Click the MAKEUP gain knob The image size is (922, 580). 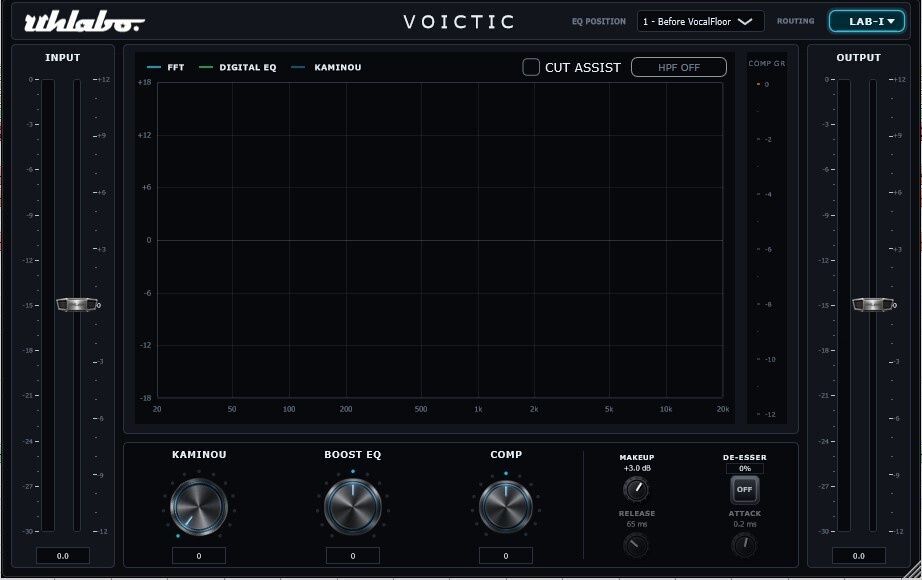coord(636,489)
